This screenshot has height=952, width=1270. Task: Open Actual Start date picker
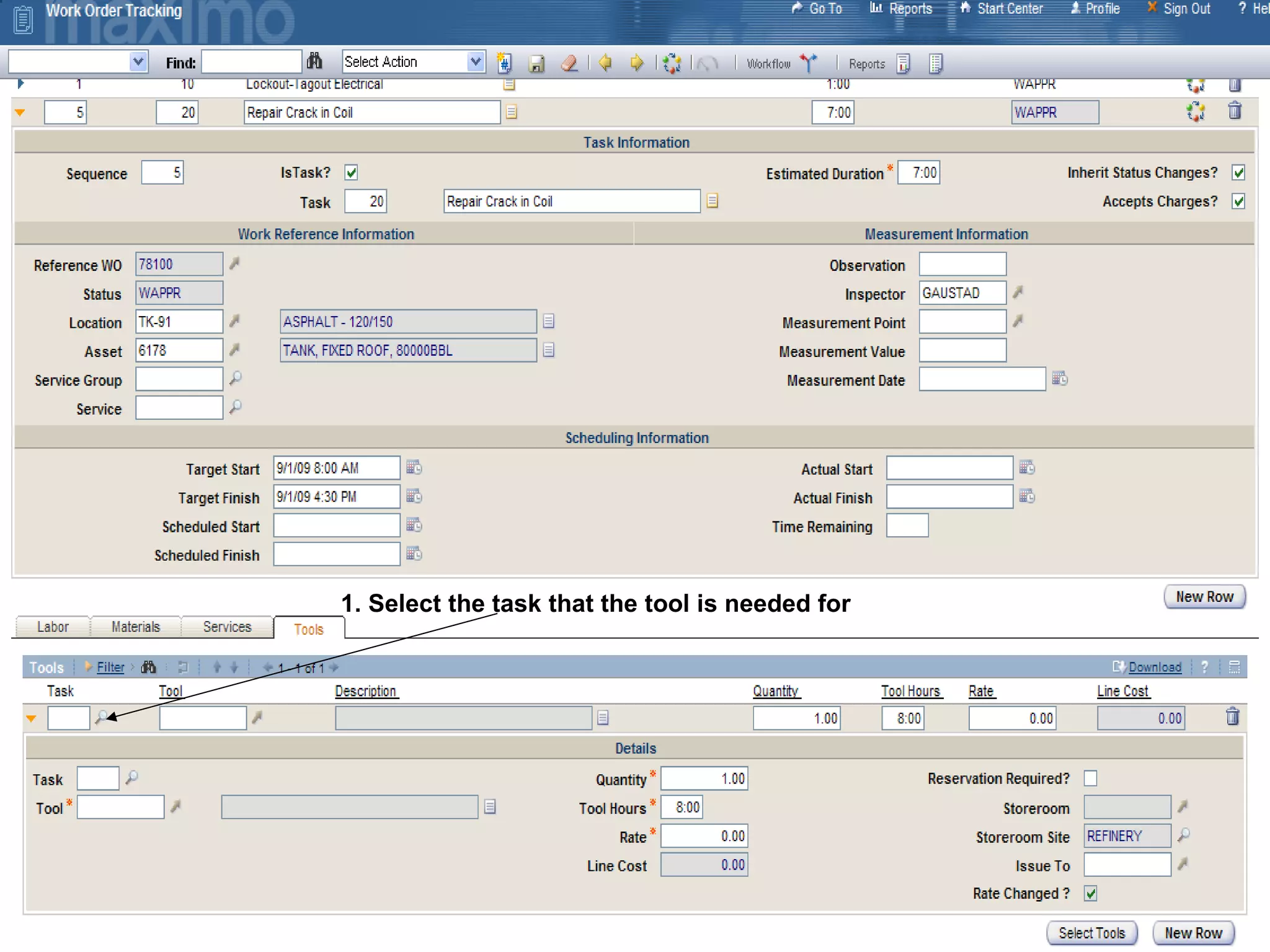[x=1028, y=467]
